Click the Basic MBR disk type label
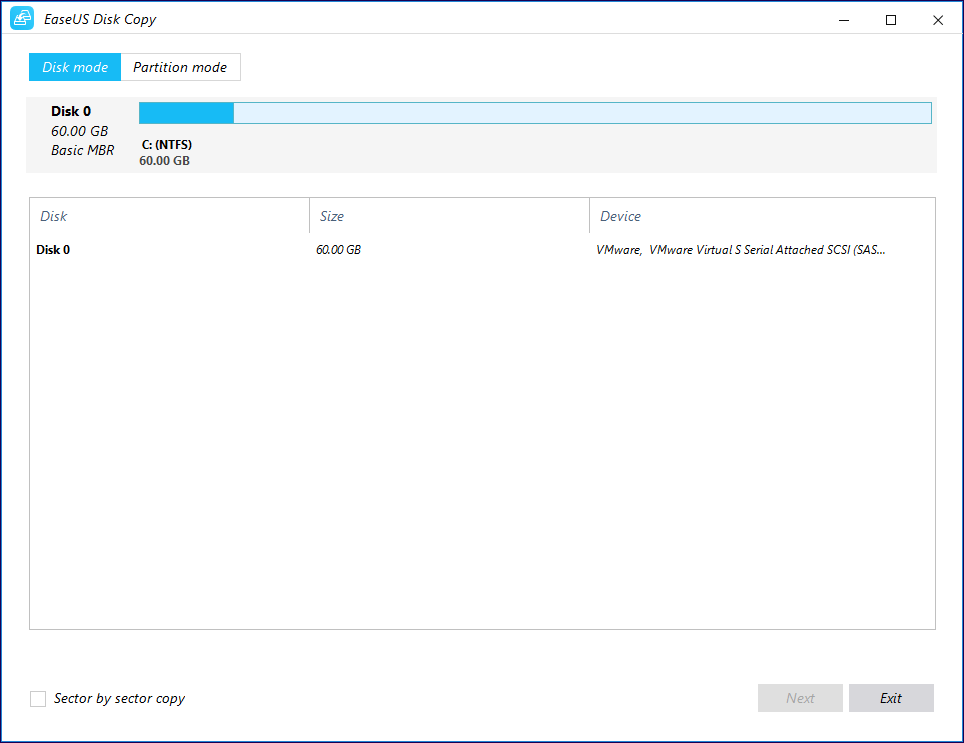Image resolution: width=964 pixels, height=743 pixels. [x=82, y=150]
